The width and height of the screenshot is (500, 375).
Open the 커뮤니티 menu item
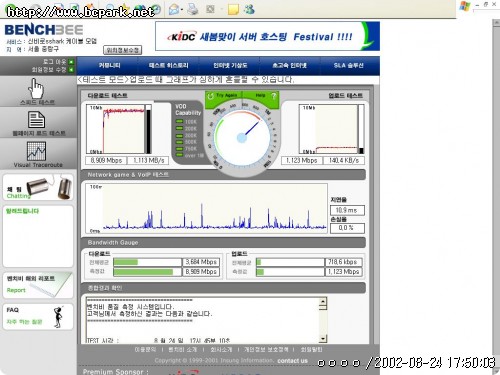[x=109, y=66]
